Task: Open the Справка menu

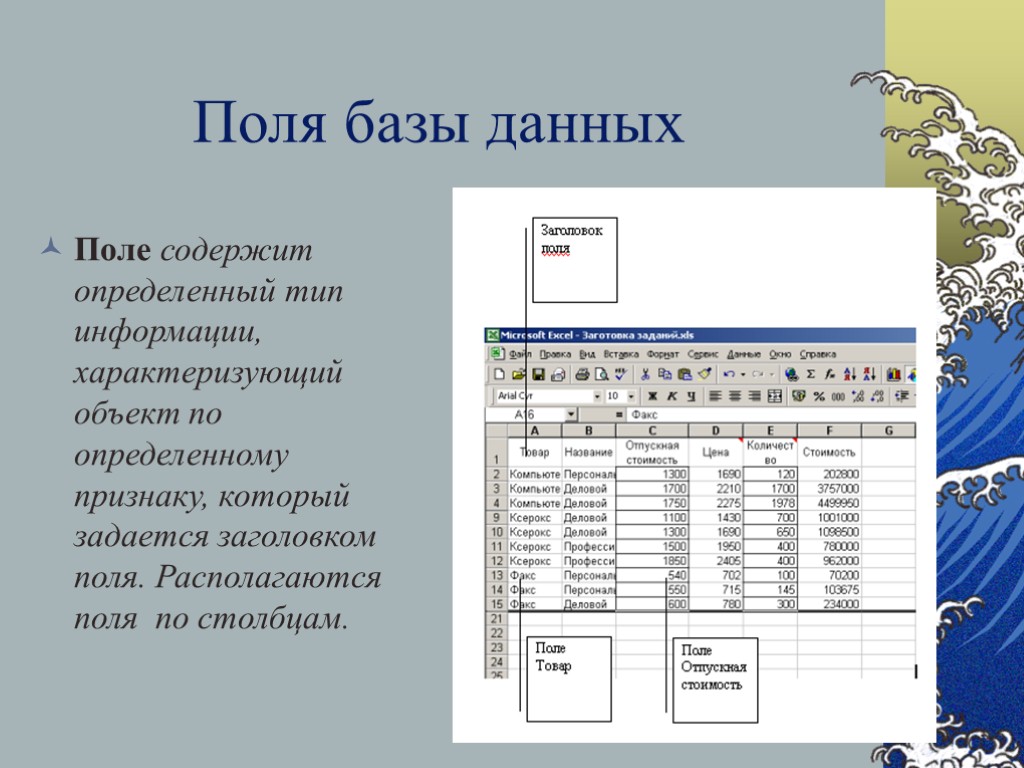Action: (818, 354)
